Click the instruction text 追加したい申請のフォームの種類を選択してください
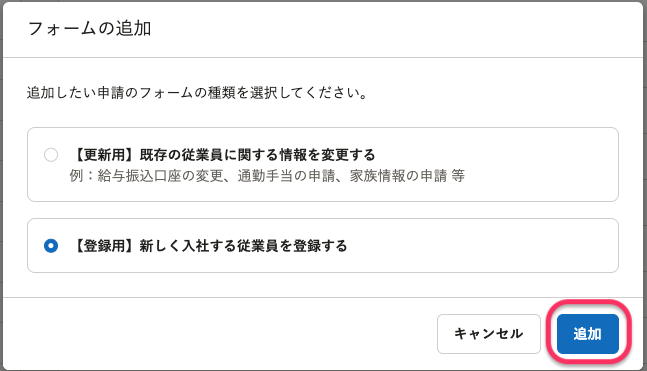647x371 pixels. [197, 92]
